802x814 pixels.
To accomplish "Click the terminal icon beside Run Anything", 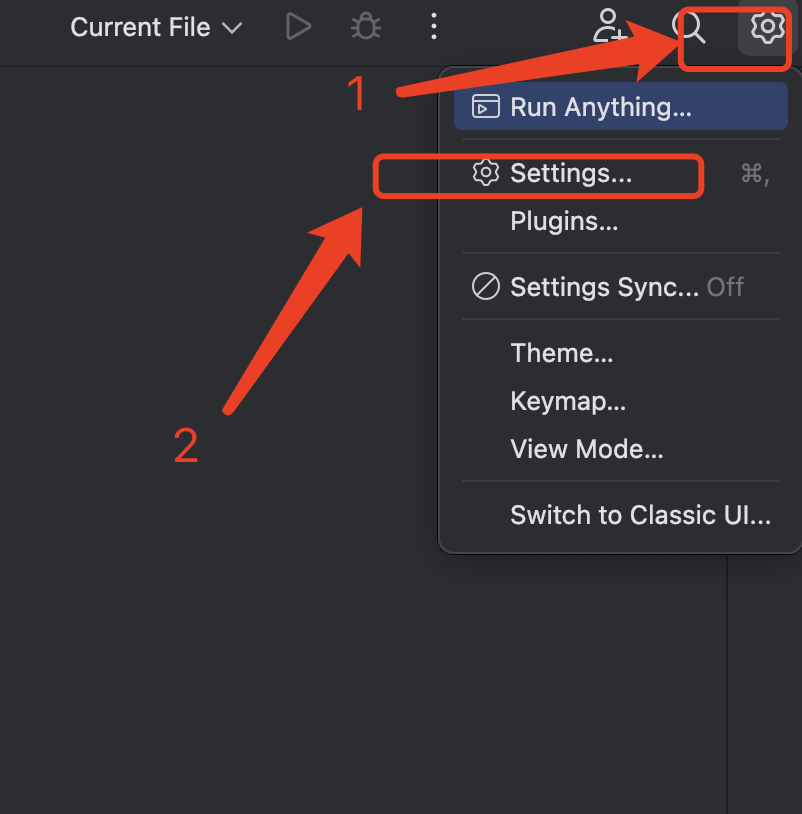I will (486, 107).
